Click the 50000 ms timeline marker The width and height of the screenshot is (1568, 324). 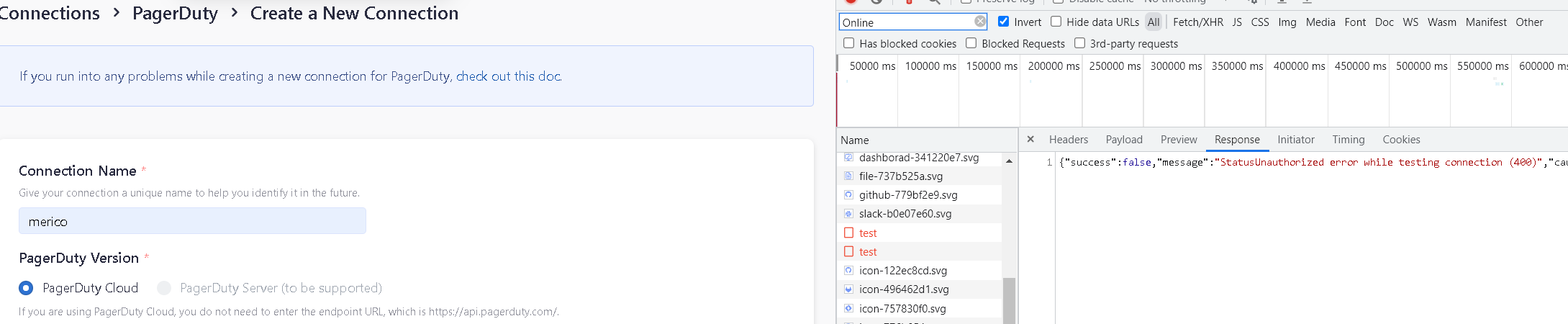pos(872,66)
